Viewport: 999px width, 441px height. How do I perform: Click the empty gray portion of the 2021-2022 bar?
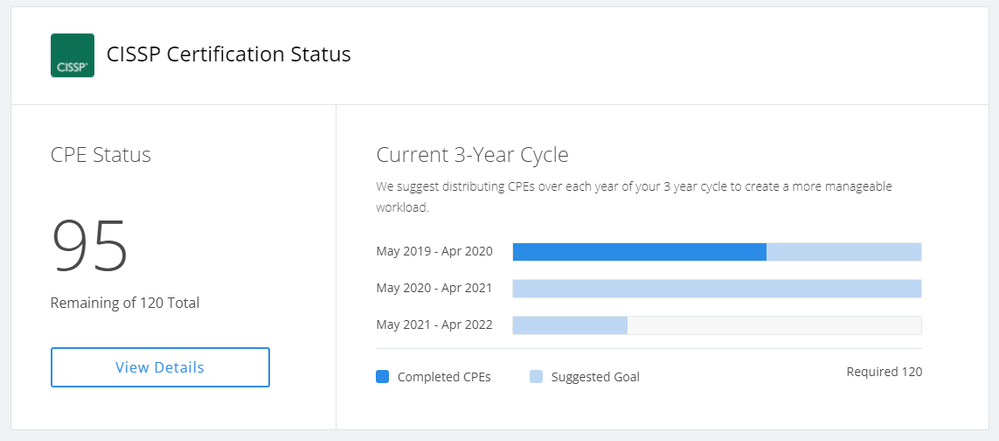774,326
